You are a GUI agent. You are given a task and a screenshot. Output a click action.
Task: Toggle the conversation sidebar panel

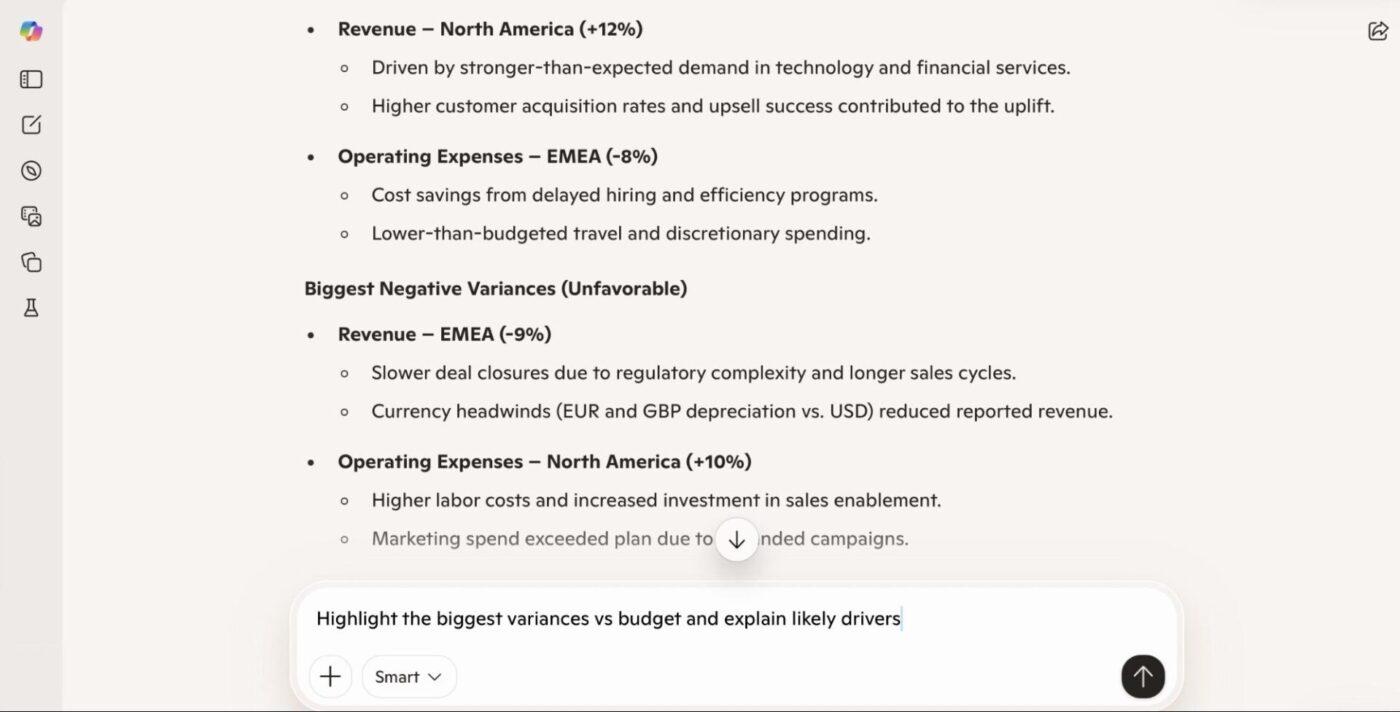[x=30, y=78]
